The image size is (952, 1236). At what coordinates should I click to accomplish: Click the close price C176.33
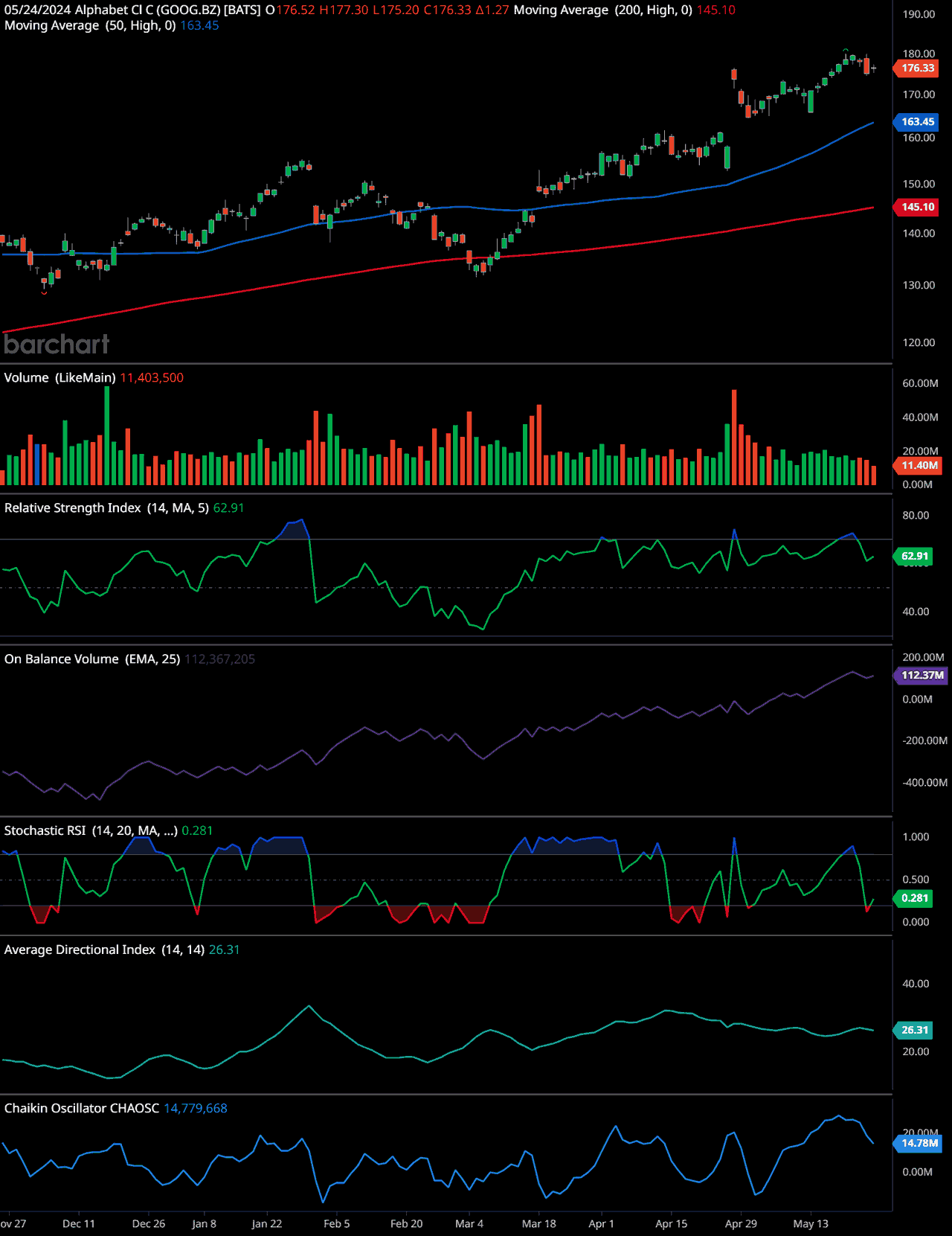click(x=447, y=10)
